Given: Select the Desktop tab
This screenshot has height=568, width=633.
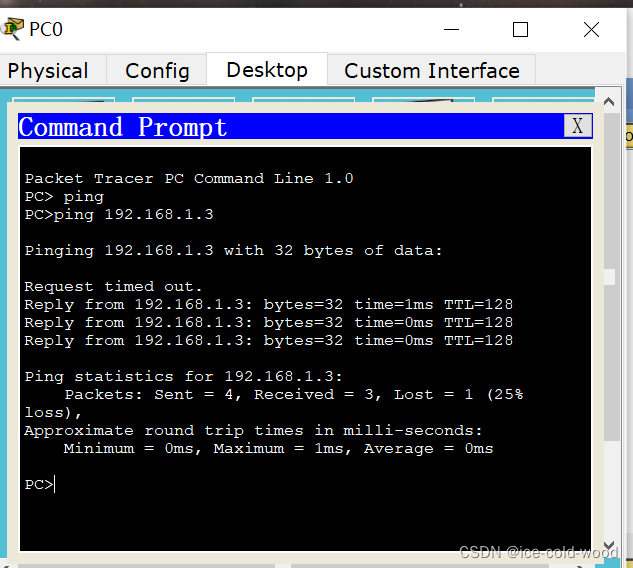Looking at the screenshot, I should tap(267, 69).
